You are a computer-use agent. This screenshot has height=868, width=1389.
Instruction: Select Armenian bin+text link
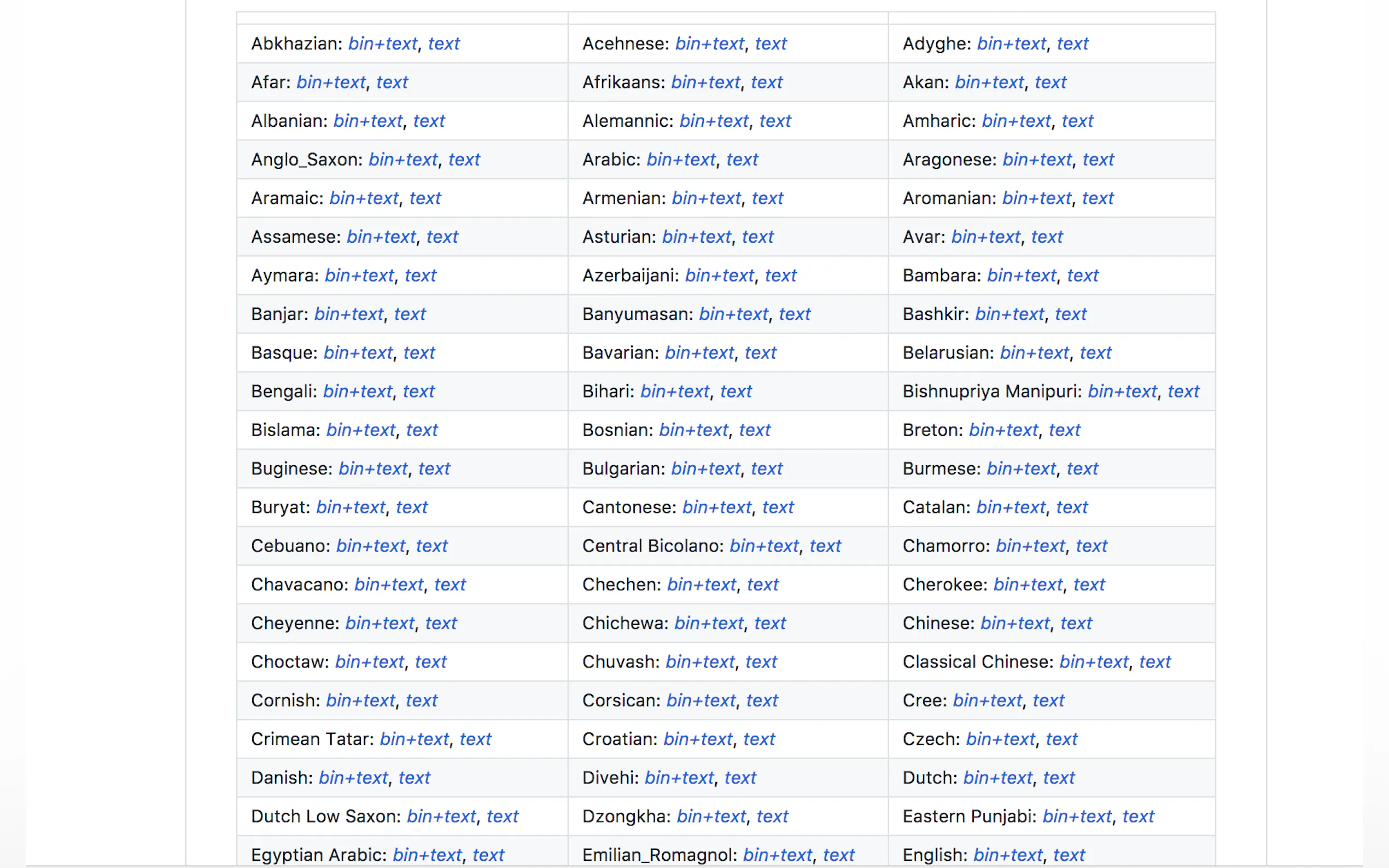705,198
